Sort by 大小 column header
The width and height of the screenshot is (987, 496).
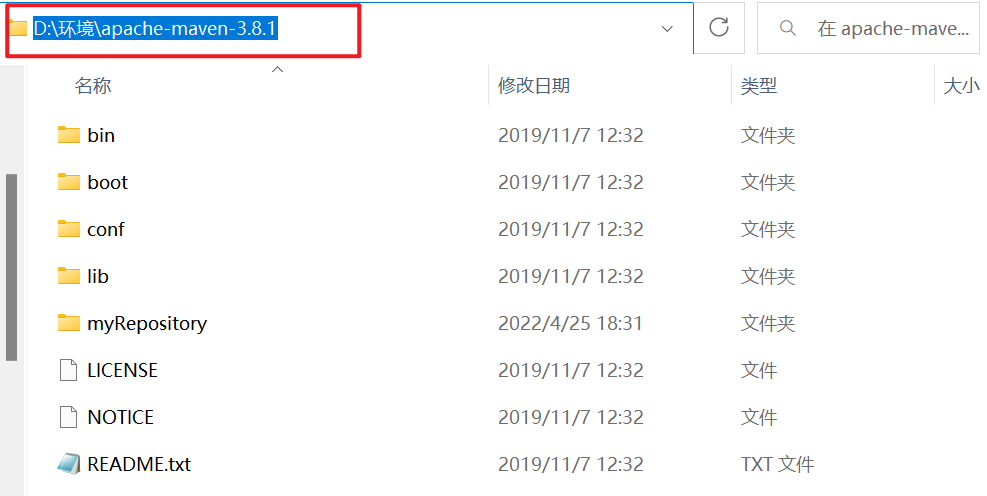pyautogui.click(x=962, y=86)
